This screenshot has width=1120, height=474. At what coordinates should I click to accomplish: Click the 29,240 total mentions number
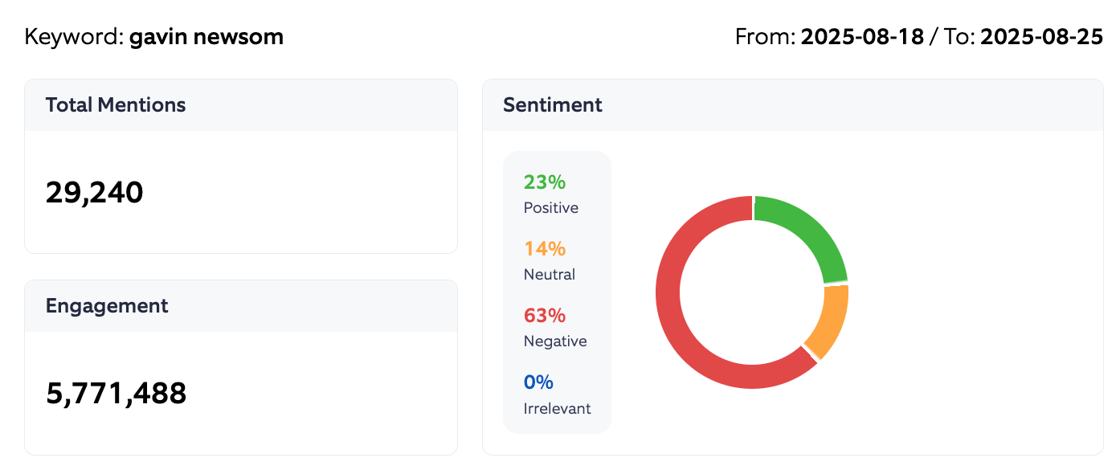[x=95, y=192]
